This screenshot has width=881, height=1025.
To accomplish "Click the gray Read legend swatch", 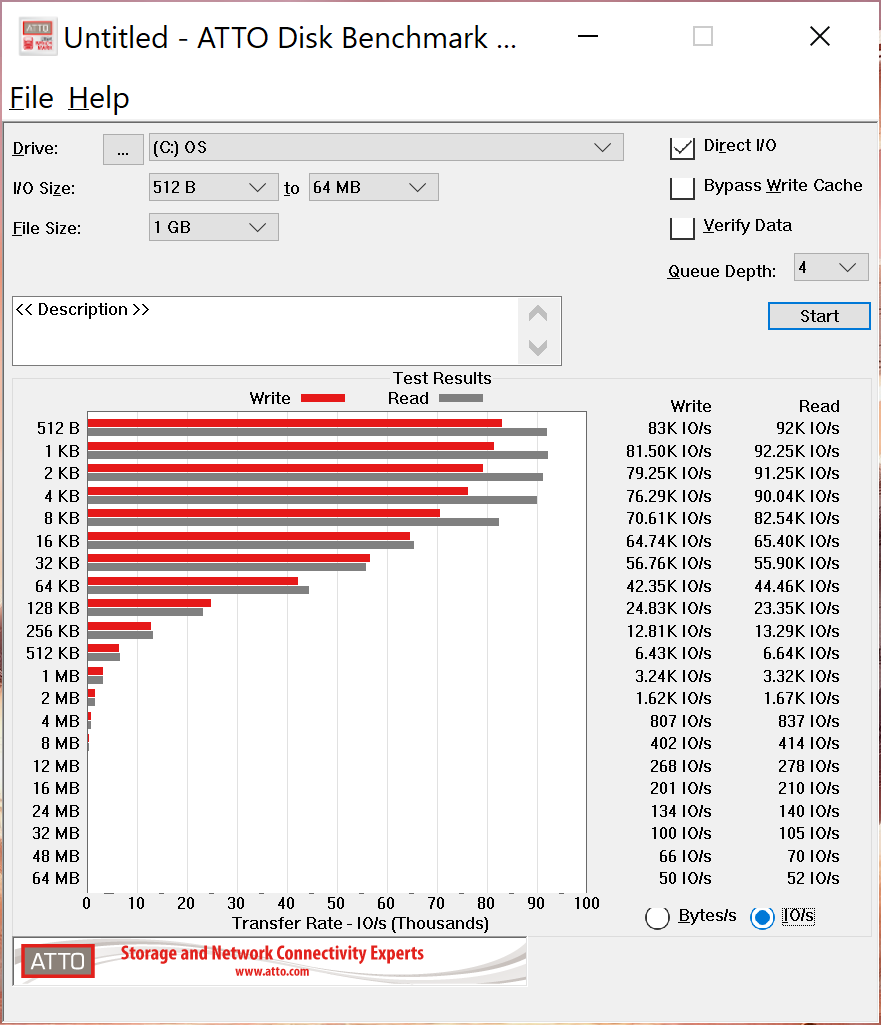I will coord(461,398).
